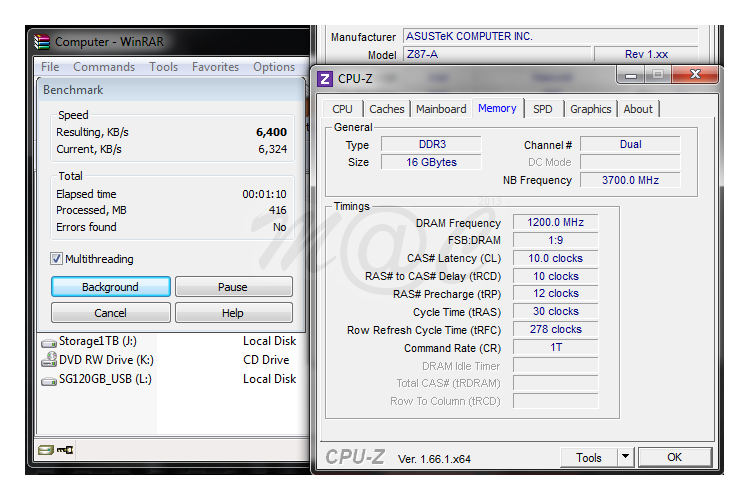Click the Storage1TB (J:) drive icon

point(49,342)
